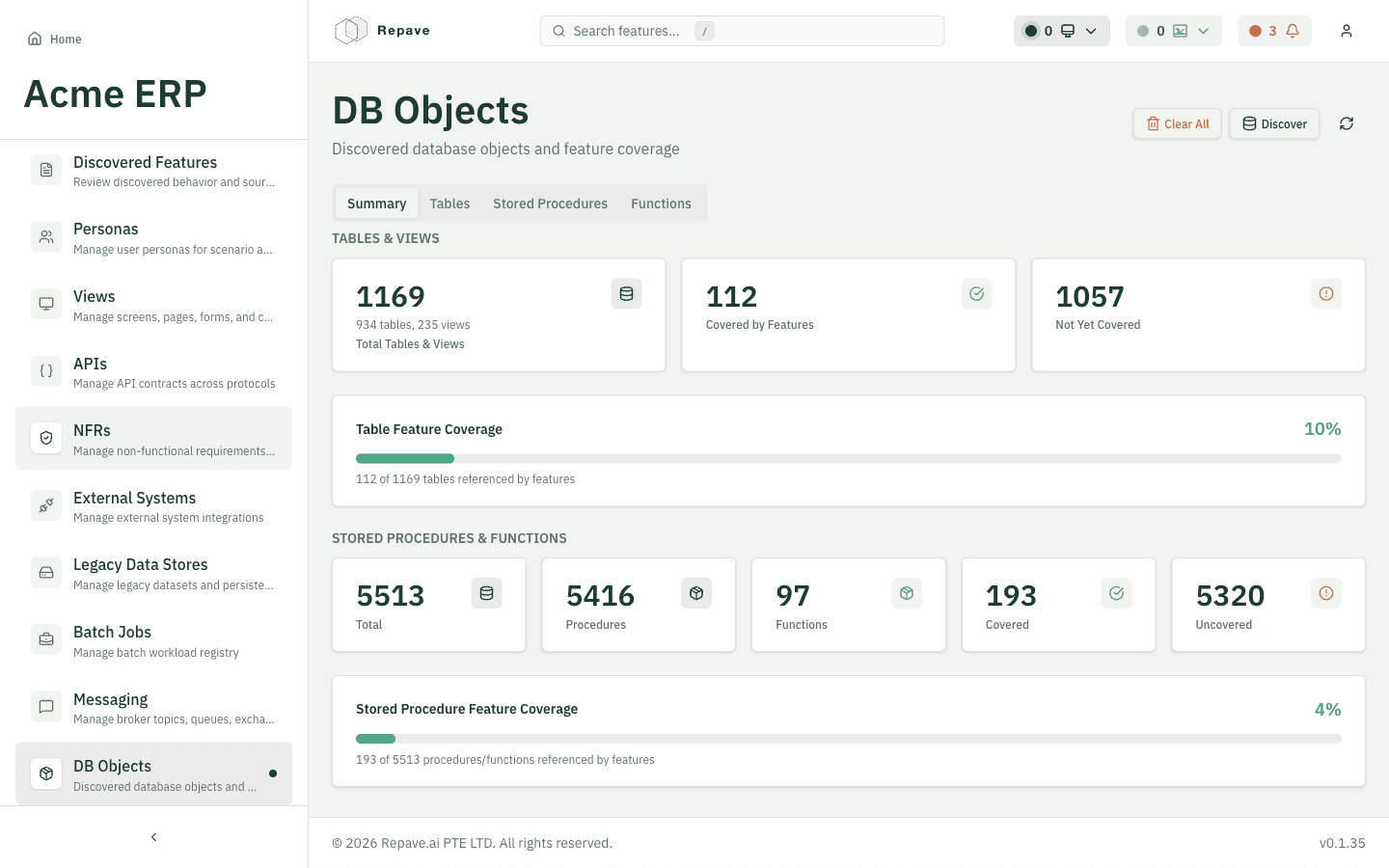Open the Home link in sidebar
The height and width of the screenshot is (868, 1389).
(x=55, y=39)
